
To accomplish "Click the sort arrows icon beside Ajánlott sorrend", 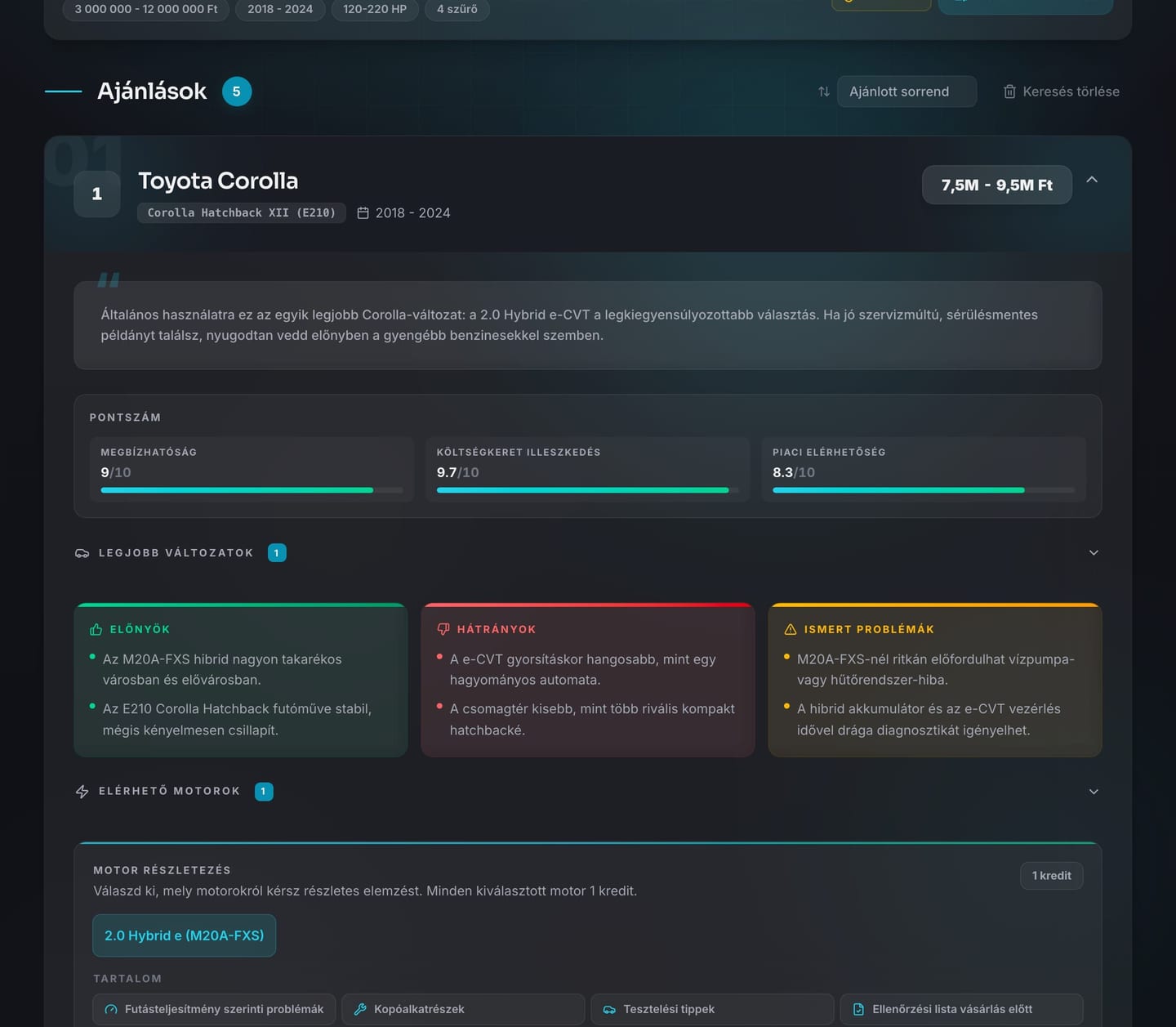I will point(824,92).
